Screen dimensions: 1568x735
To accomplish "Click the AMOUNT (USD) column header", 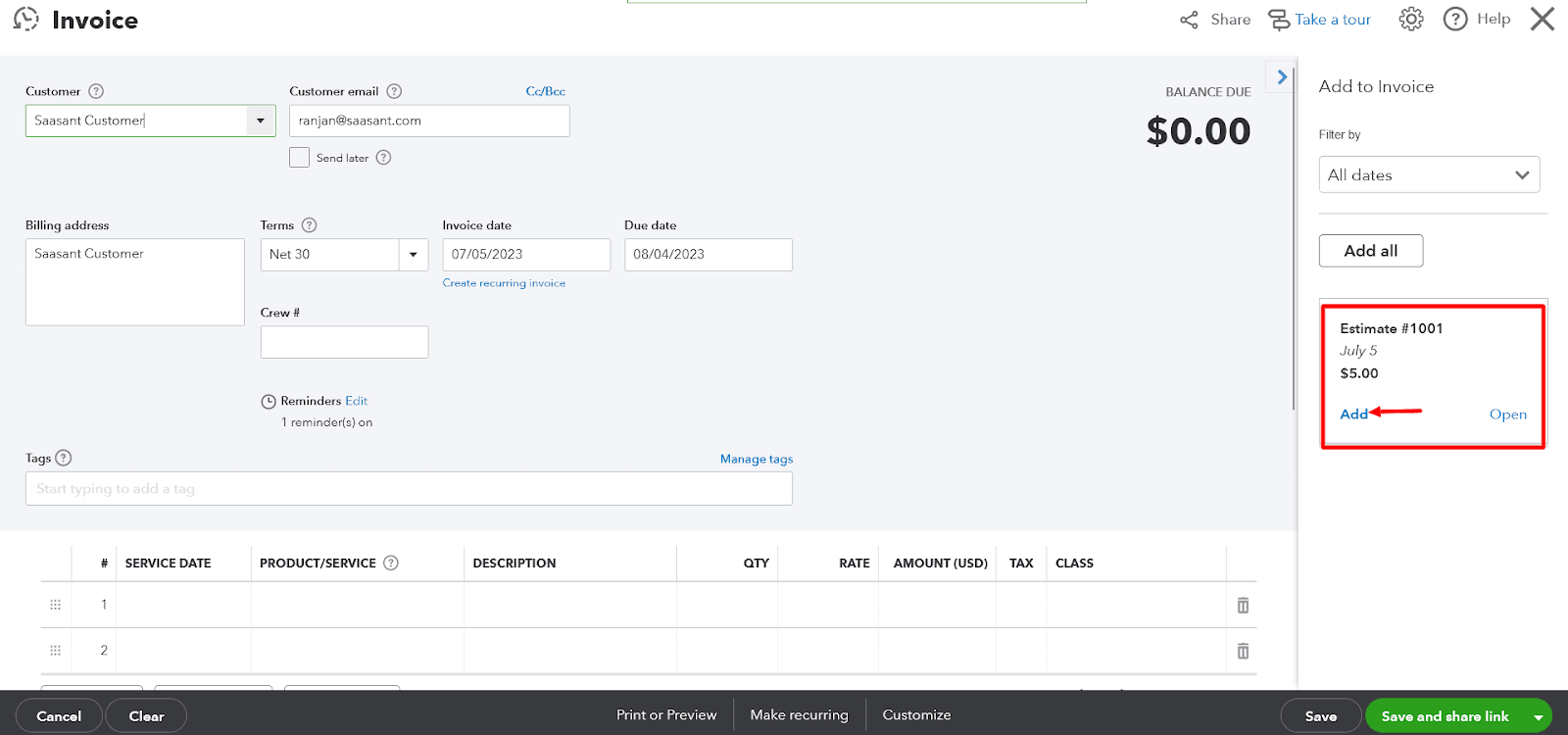I will 941,563.
